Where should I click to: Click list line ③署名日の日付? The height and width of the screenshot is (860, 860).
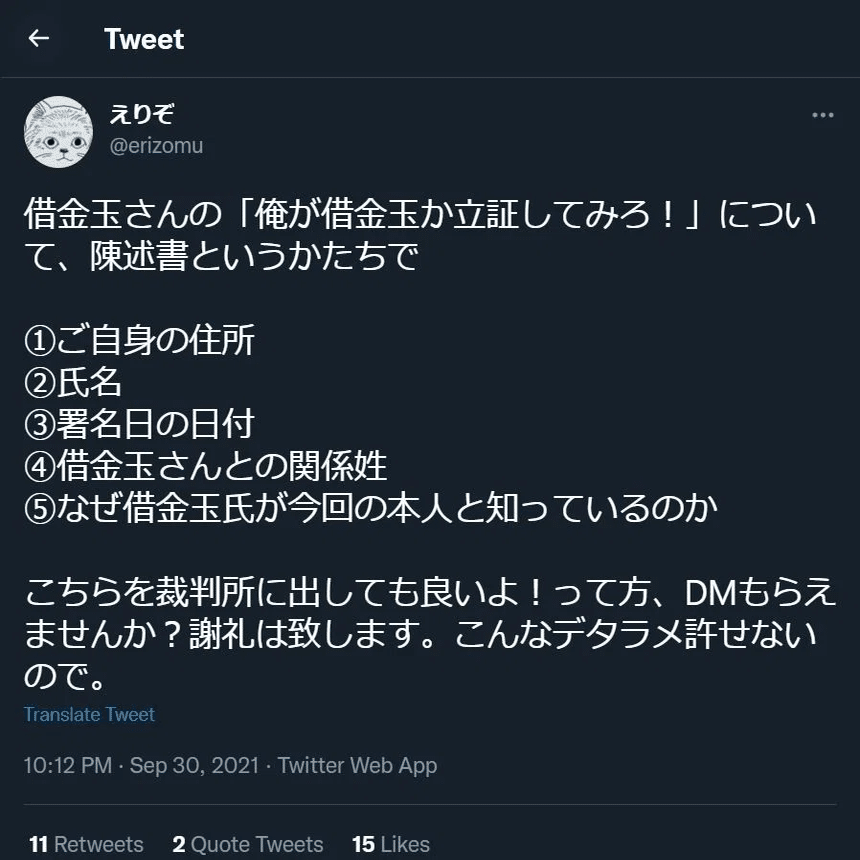(139, 425)
